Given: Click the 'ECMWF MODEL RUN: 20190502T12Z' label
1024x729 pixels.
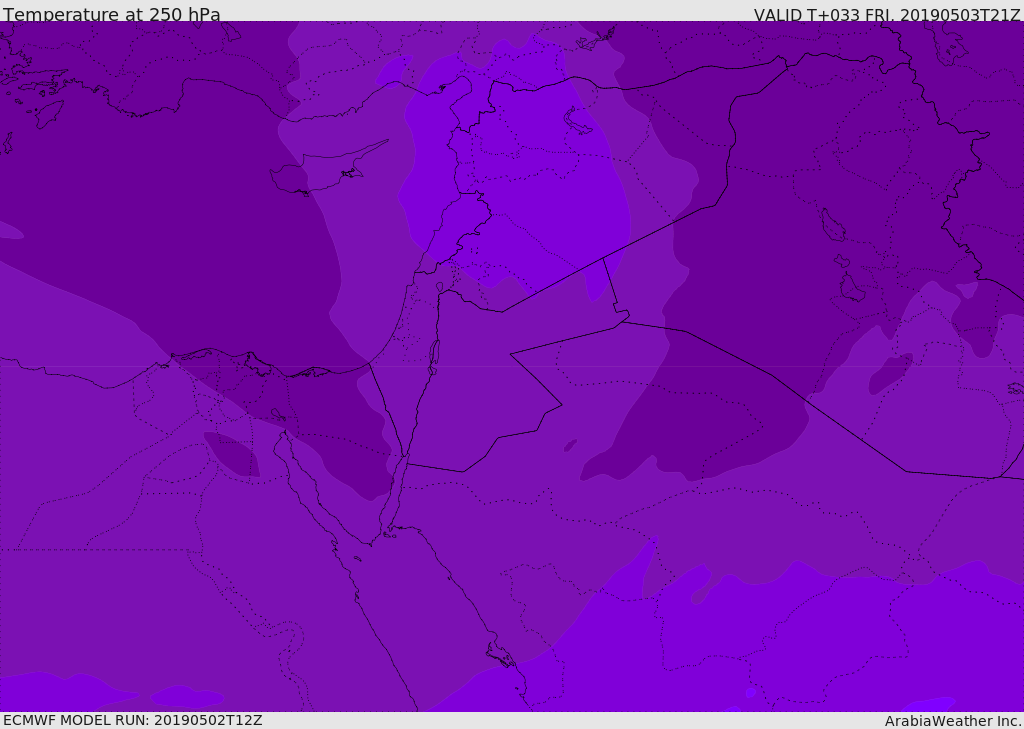Looking at the screenshot, I should pyautogui.click(x=133, y=720).
